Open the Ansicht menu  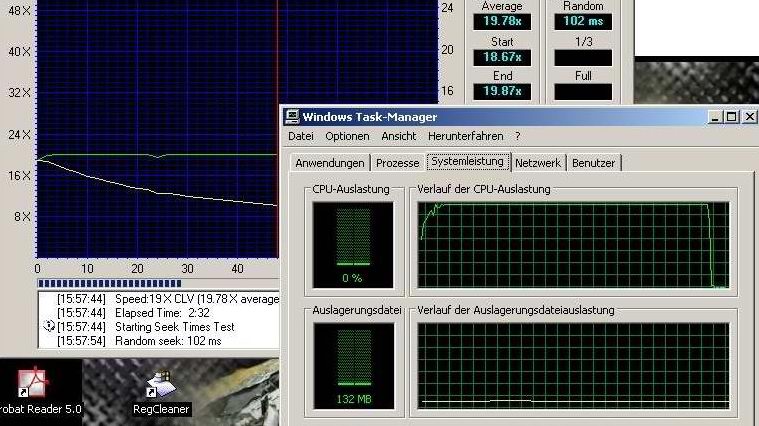pos(398,136)
